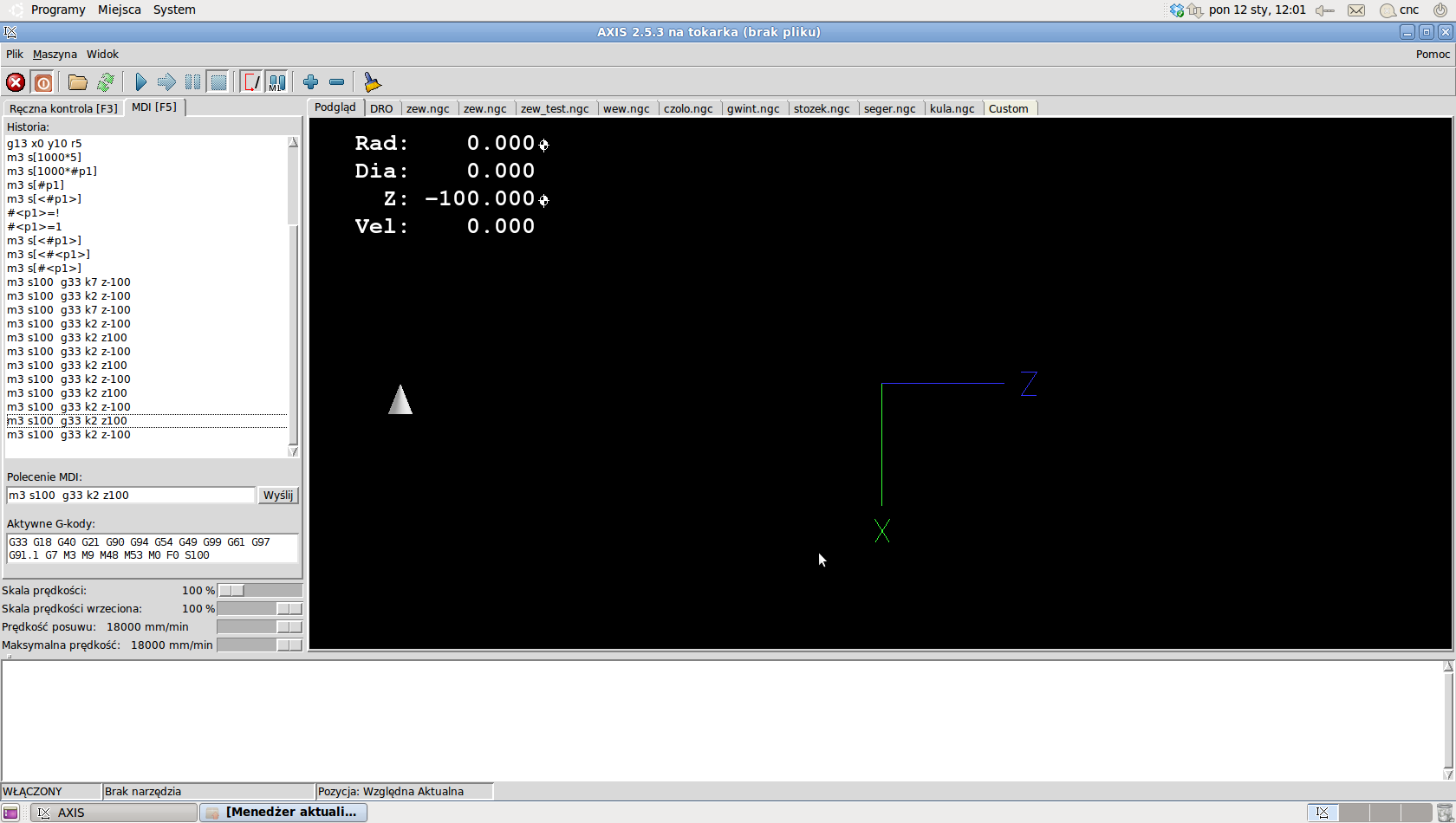Open the kula.ngc tab
Viewport: 1456px width, 823px height.
(952, 108)
